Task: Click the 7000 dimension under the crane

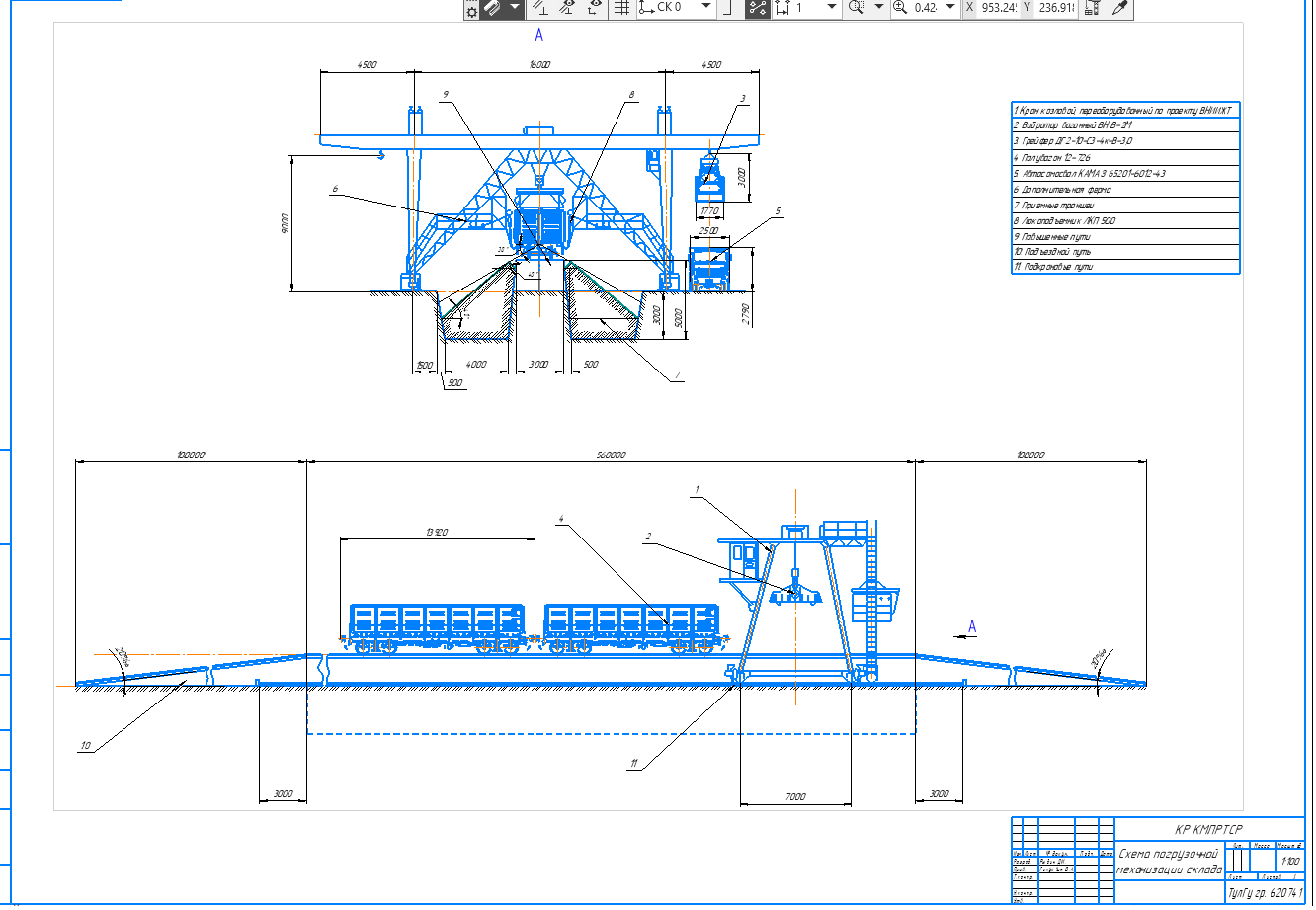Action: point(795,796)
